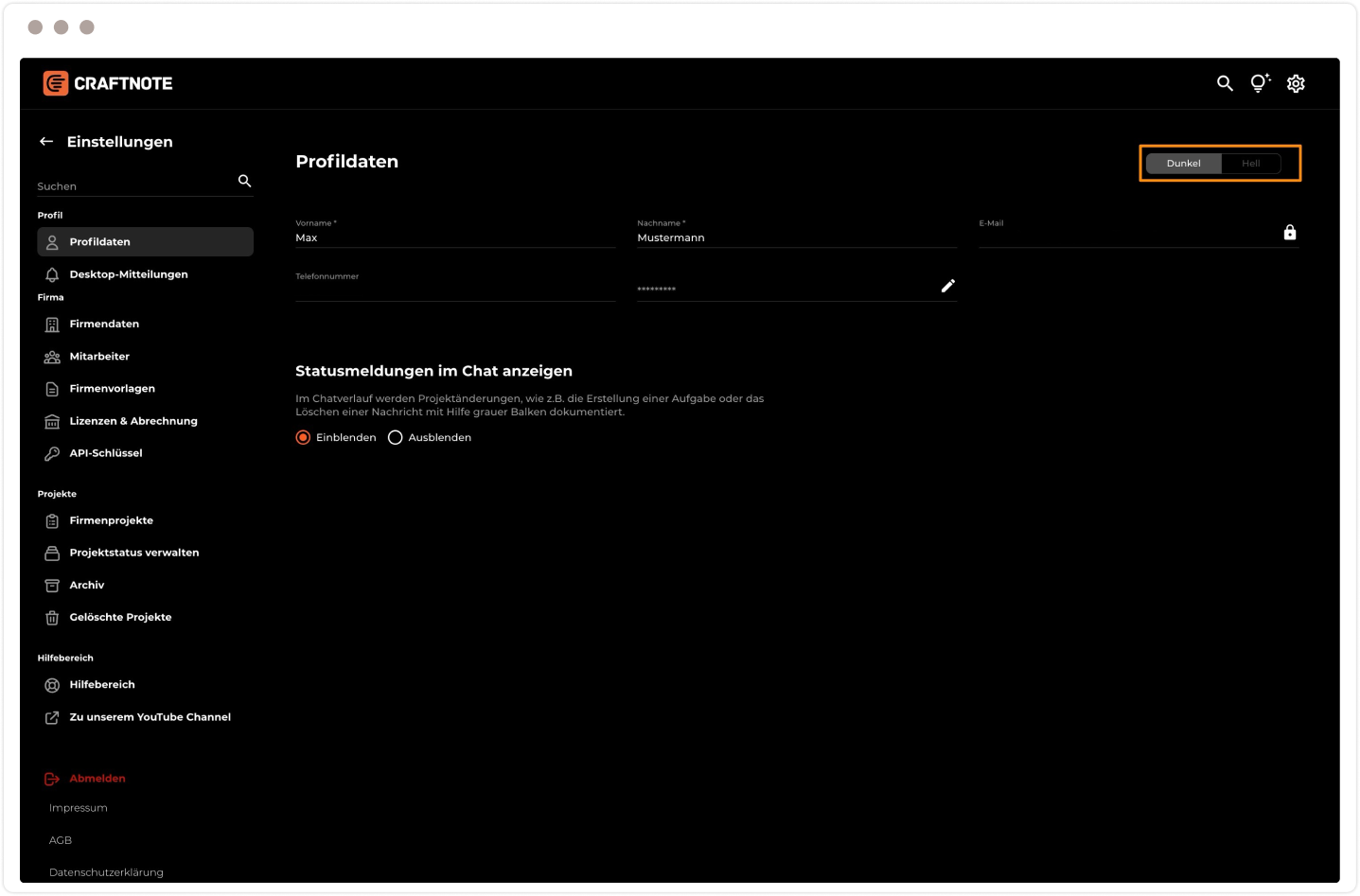Image resolution: width=1360 pixels, height=896 pixels.
Task: Open the Mitarbeiter section
Action: [99, 357]
